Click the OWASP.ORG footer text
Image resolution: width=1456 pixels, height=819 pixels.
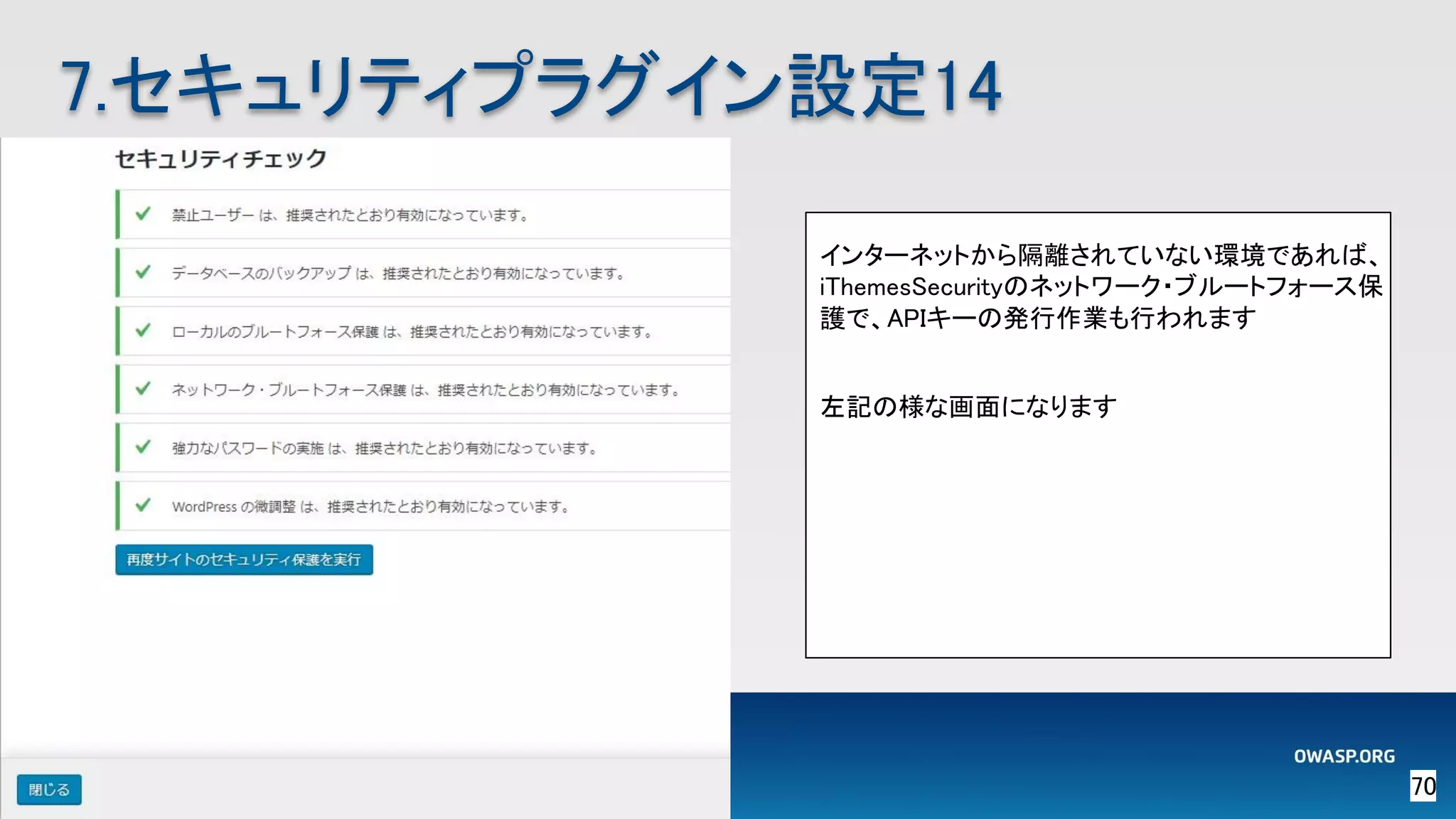(x=1344, y=756)
